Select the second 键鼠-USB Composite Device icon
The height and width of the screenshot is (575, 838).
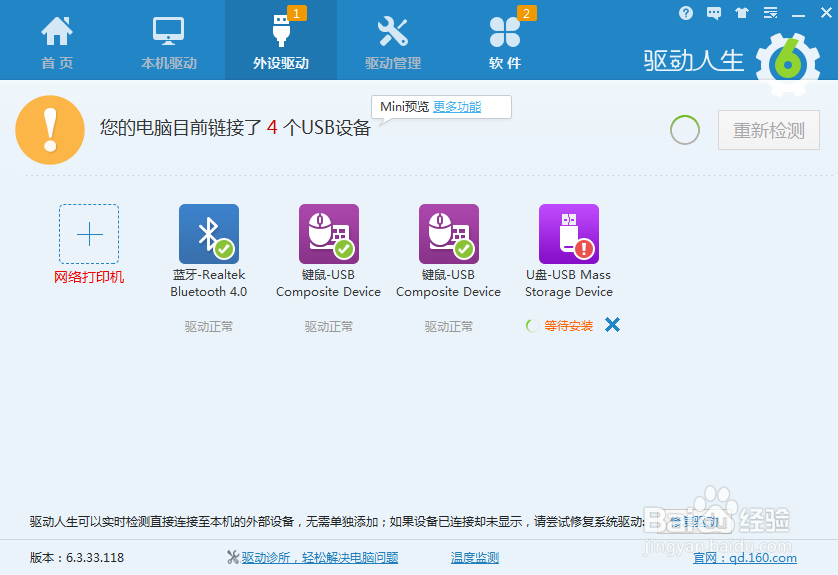pos(449,234)
